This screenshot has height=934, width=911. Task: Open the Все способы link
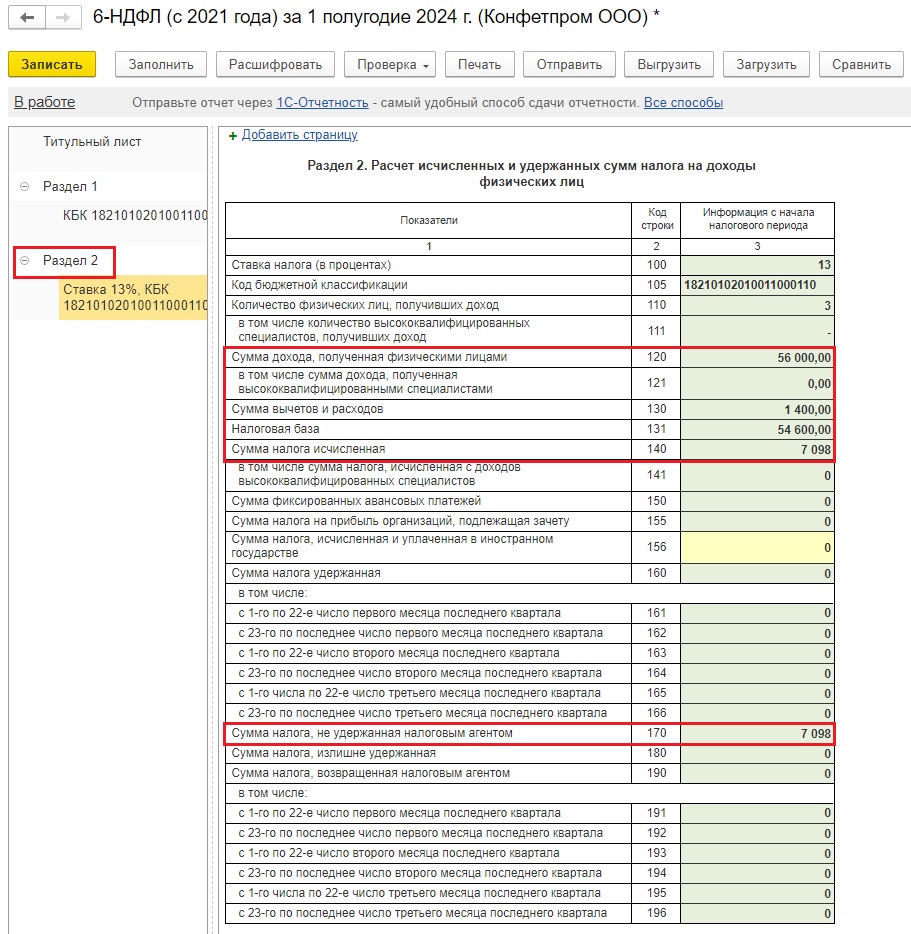[x=683, y=102]
